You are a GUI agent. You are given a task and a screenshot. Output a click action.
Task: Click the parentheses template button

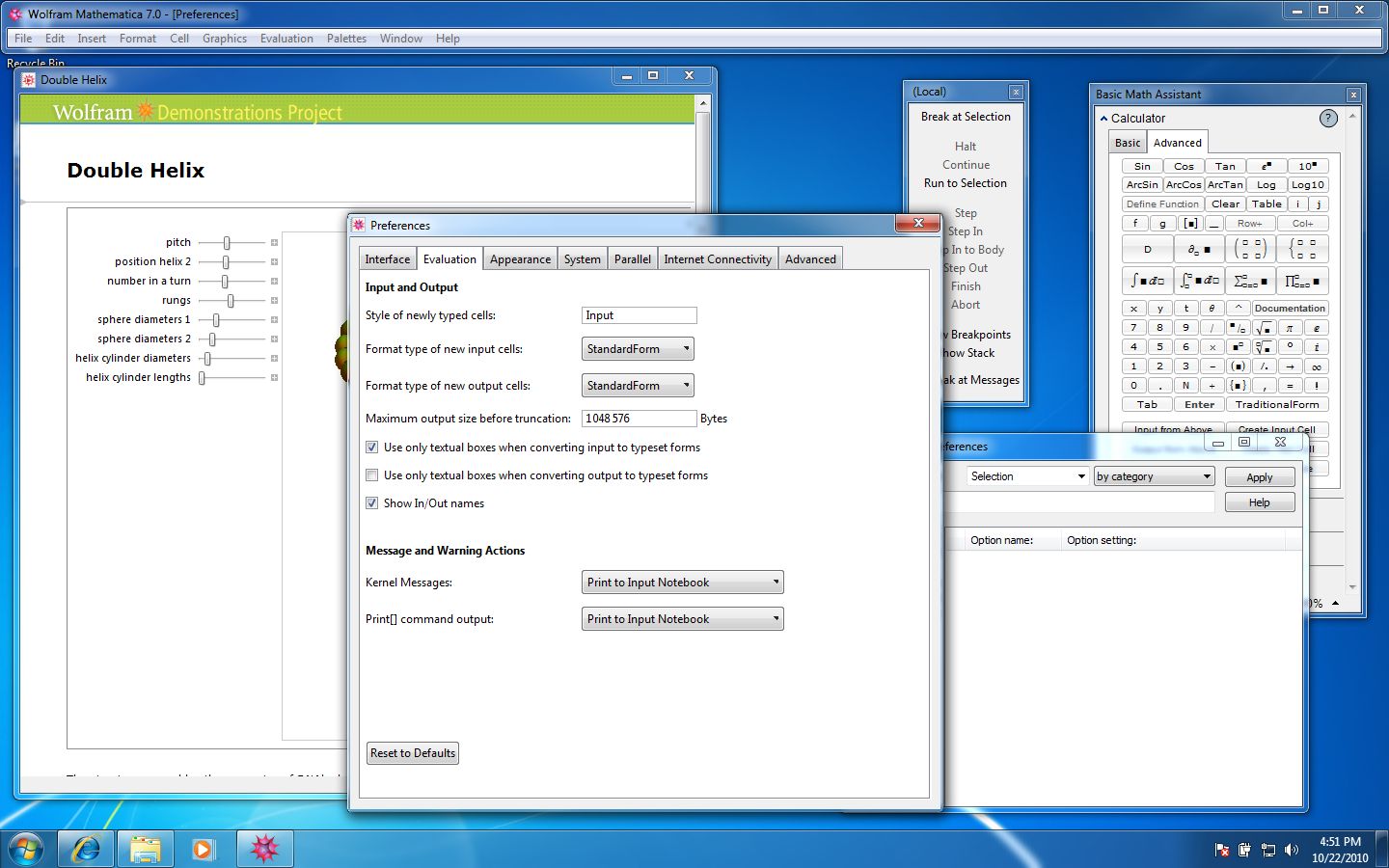point(1238,366)
